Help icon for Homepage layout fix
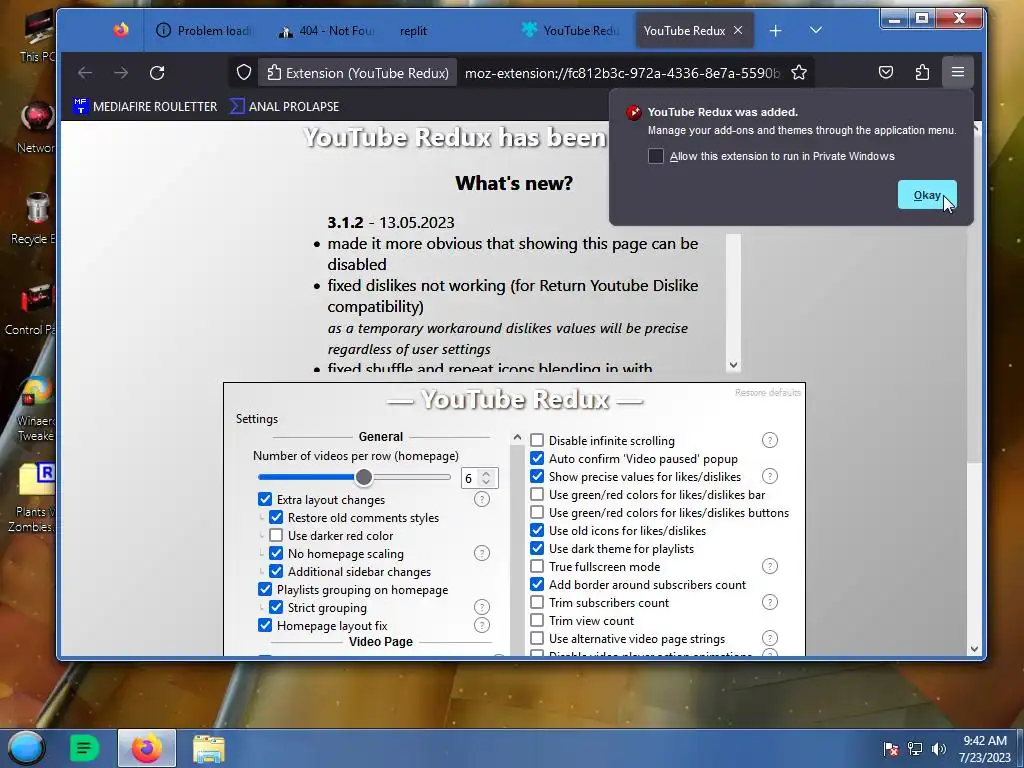This screenshot has height=768, width=1024. point(482,626)
